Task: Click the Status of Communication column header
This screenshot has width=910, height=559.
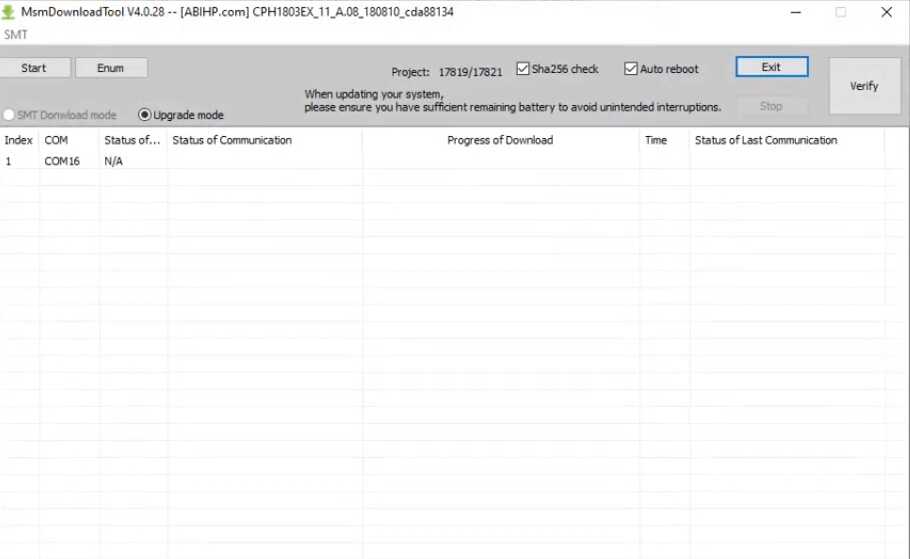Action: pyautogui.click(x=265, y=140)
